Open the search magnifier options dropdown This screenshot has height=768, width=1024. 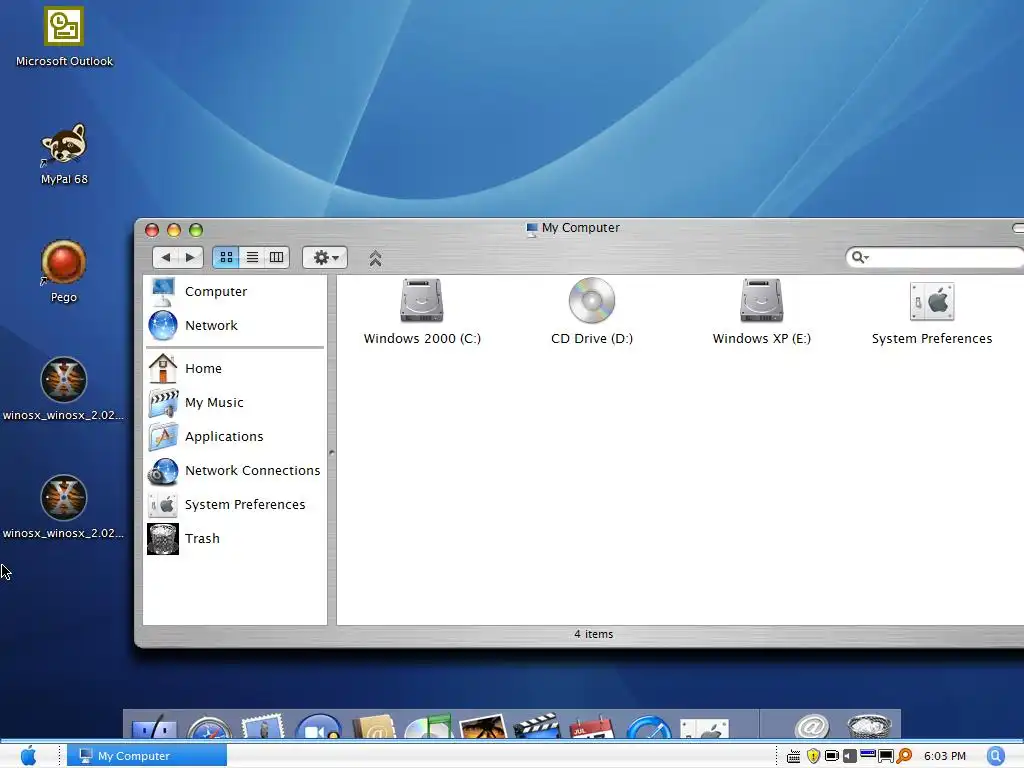point(860,257)
